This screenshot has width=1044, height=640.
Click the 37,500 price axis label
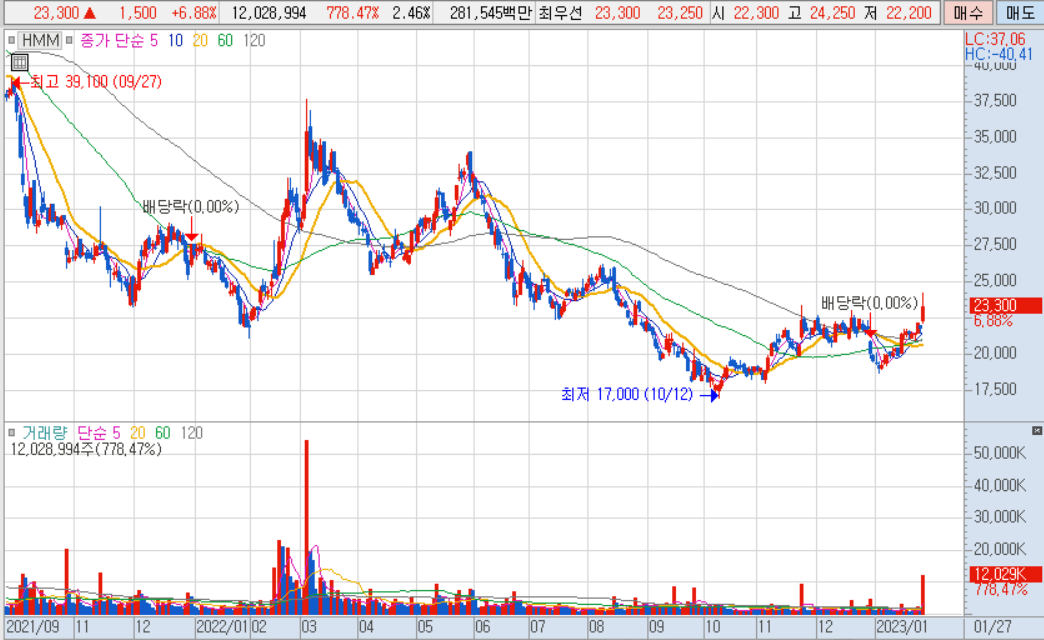995,101
